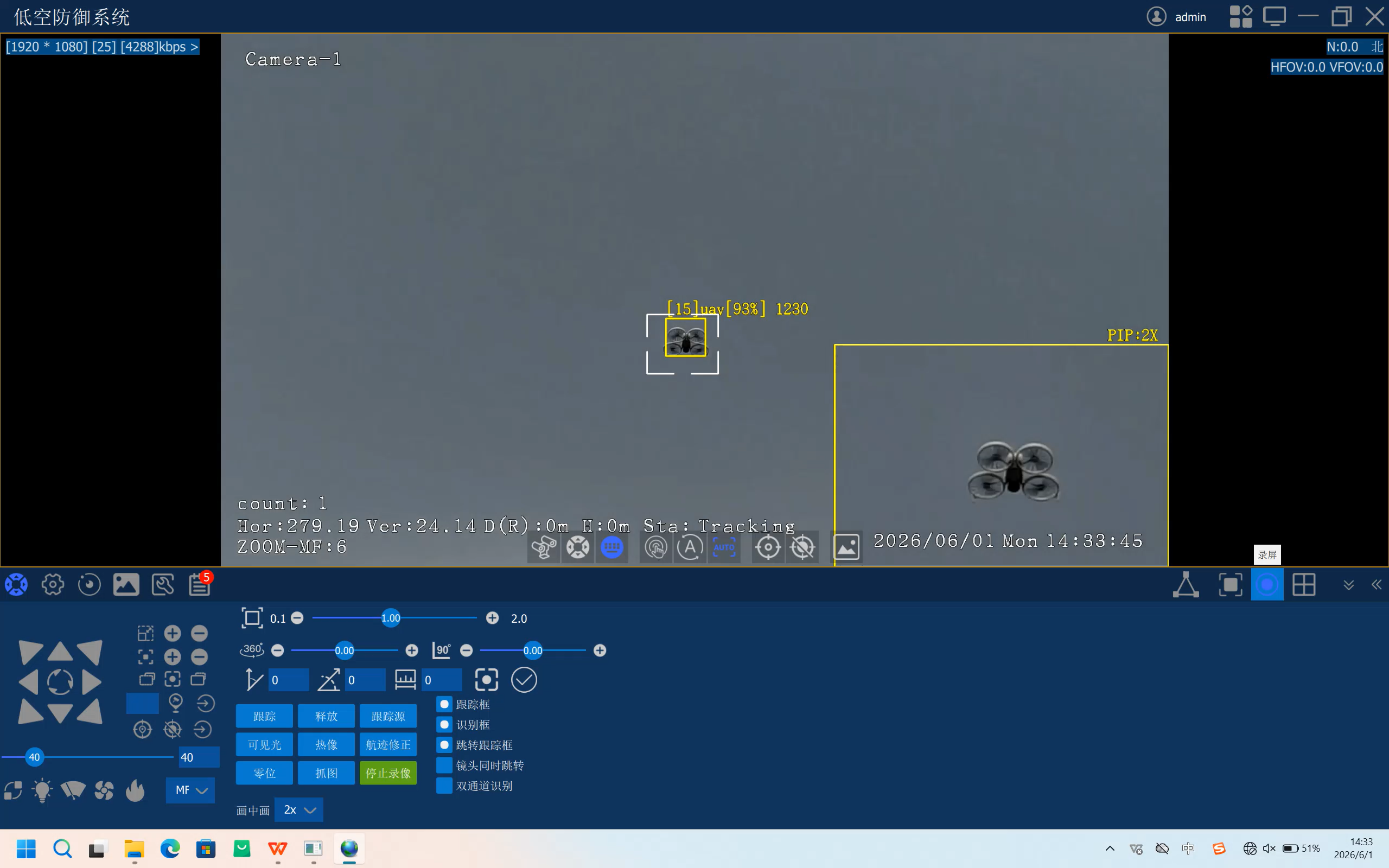
Task: Open the playback circular icon
Action: point(89,584)
